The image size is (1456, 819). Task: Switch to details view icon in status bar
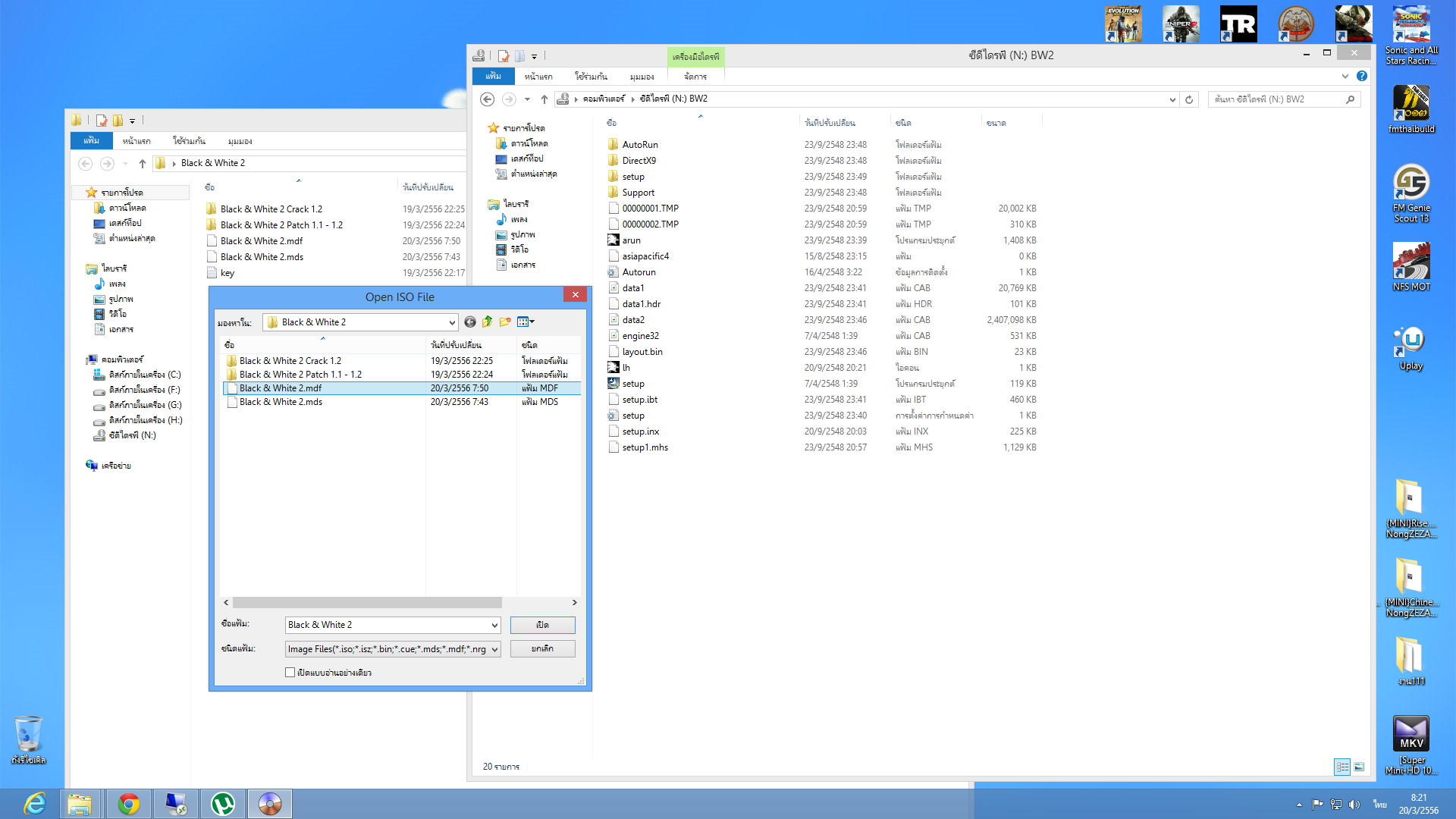point(1341,767)
